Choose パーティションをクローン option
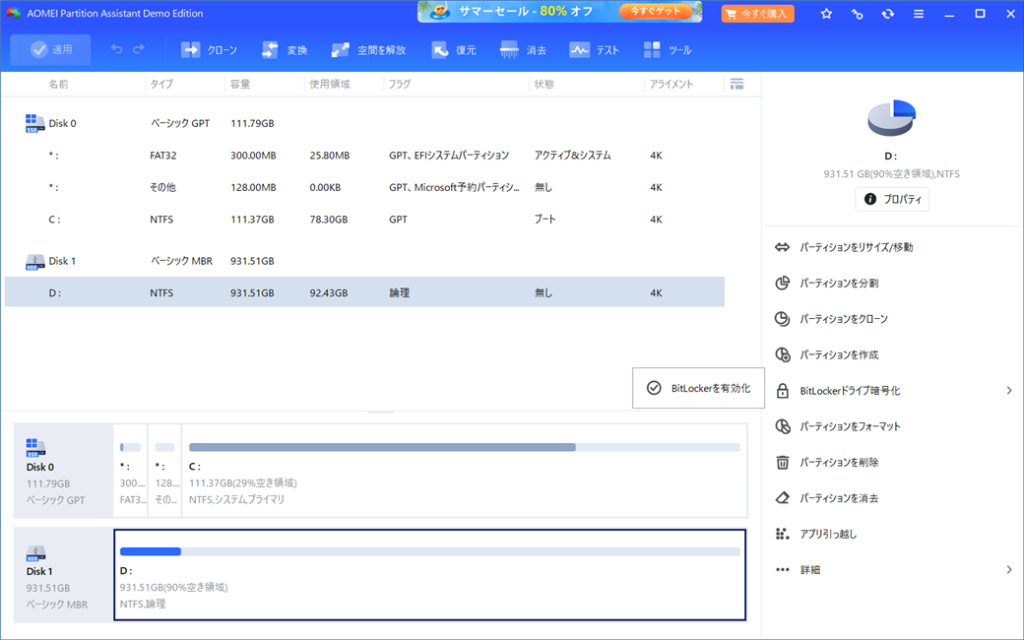 pyautogui.click(x=844, y=319)
